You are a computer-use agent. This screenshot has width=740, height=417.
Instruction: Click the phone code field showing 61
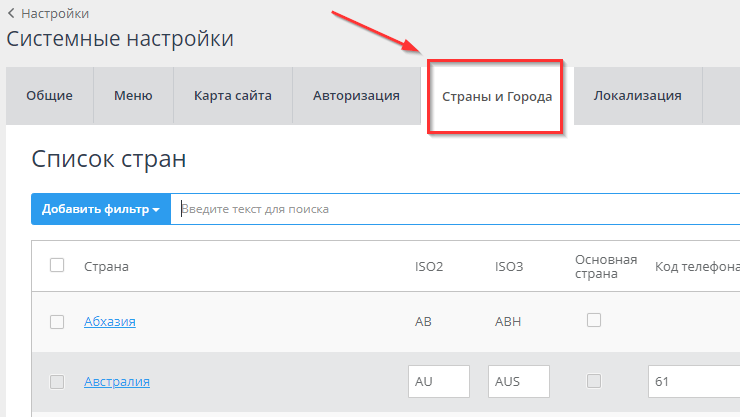click(693, 381)
